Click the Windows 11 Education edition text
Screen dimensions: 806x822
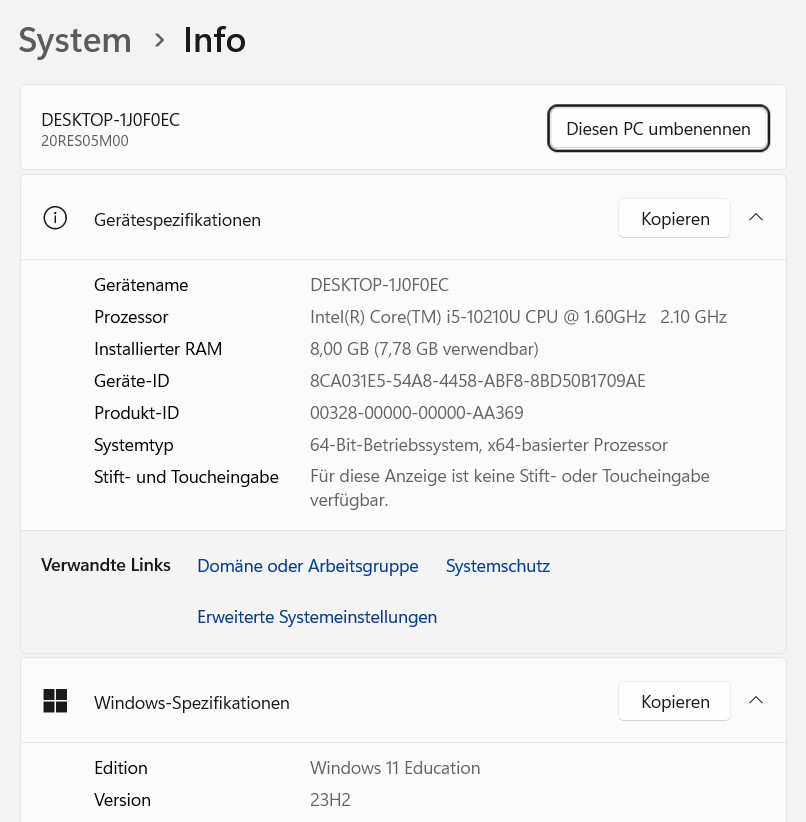(x=395, y=768)
